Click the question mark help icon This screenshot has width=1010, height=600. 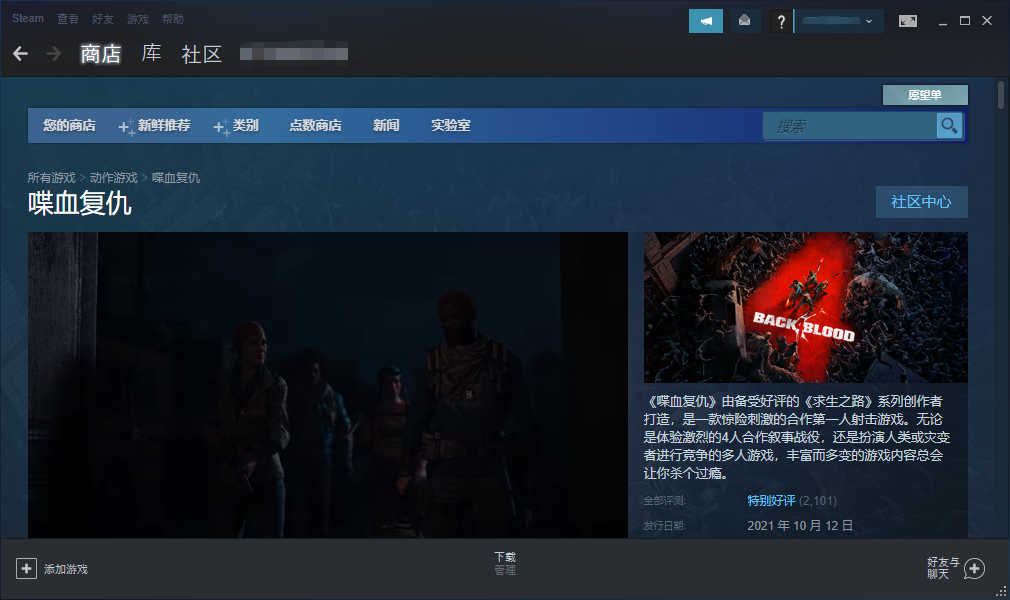pos(781,21)
